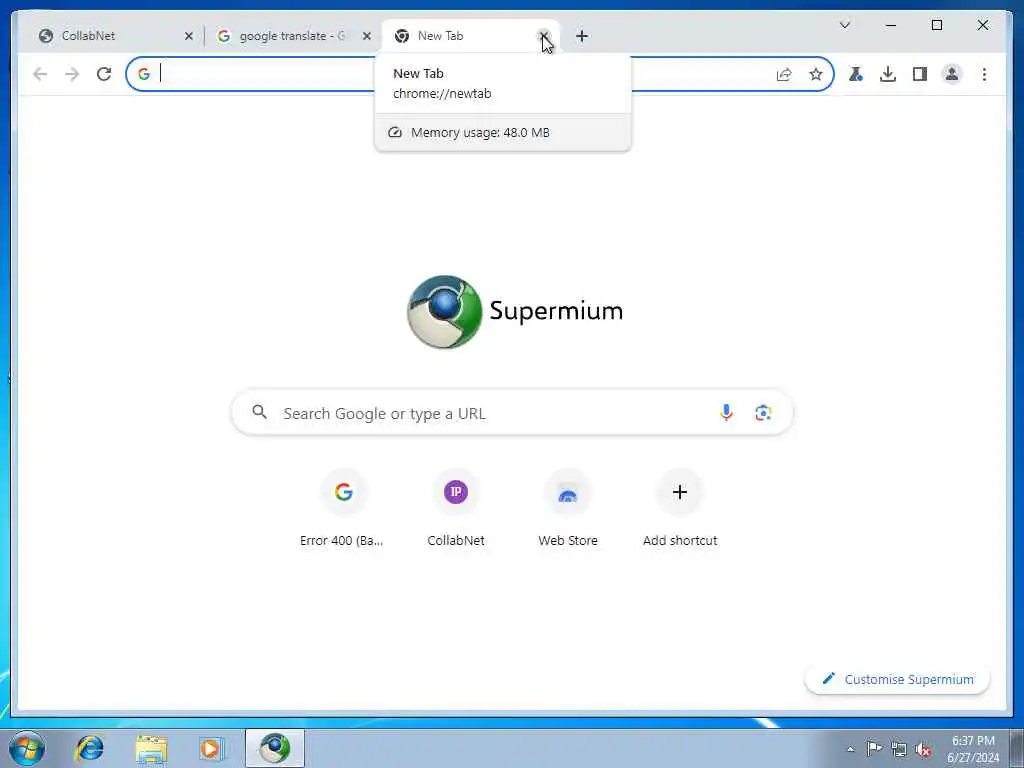Click the Supermium logo
This screenshot has width=1024, height=768.
point(514,312)
